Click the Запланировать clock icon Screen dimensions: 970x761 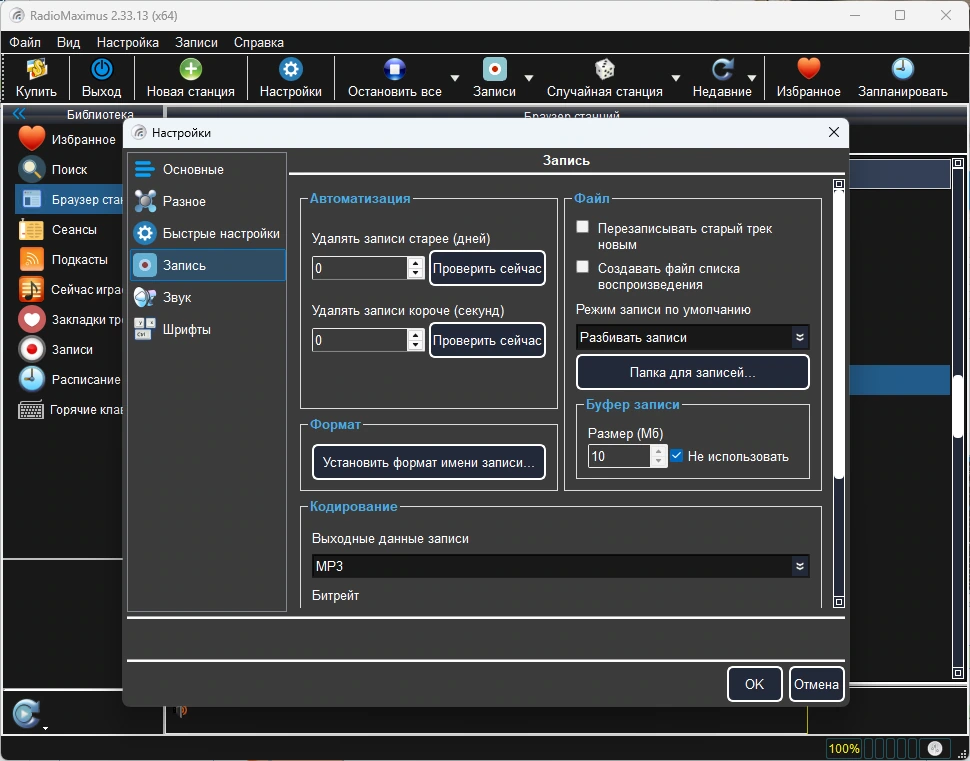(903, 69)
